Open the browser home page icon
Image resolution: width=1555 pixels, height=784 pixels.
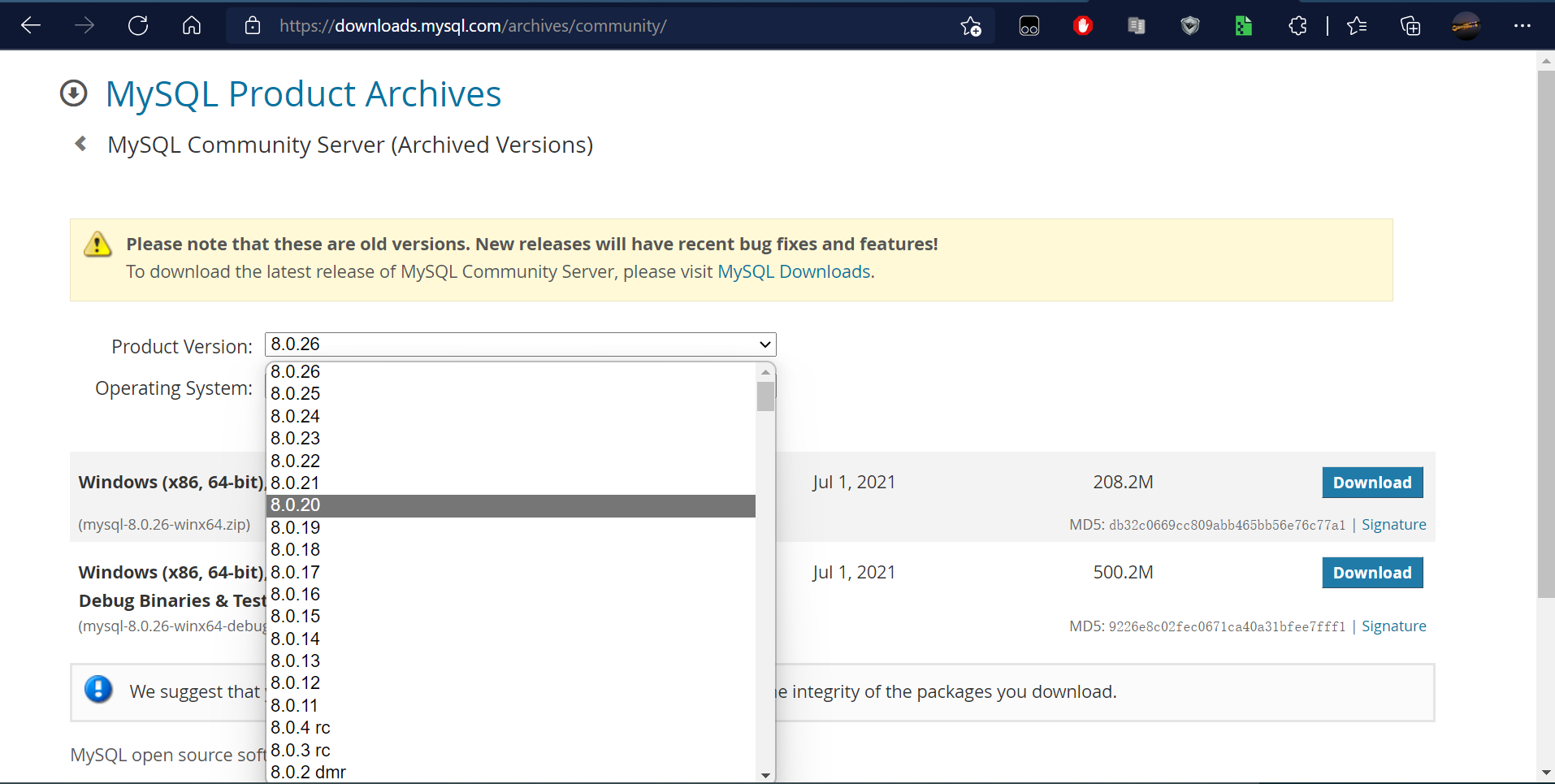(x=192, y=26)
